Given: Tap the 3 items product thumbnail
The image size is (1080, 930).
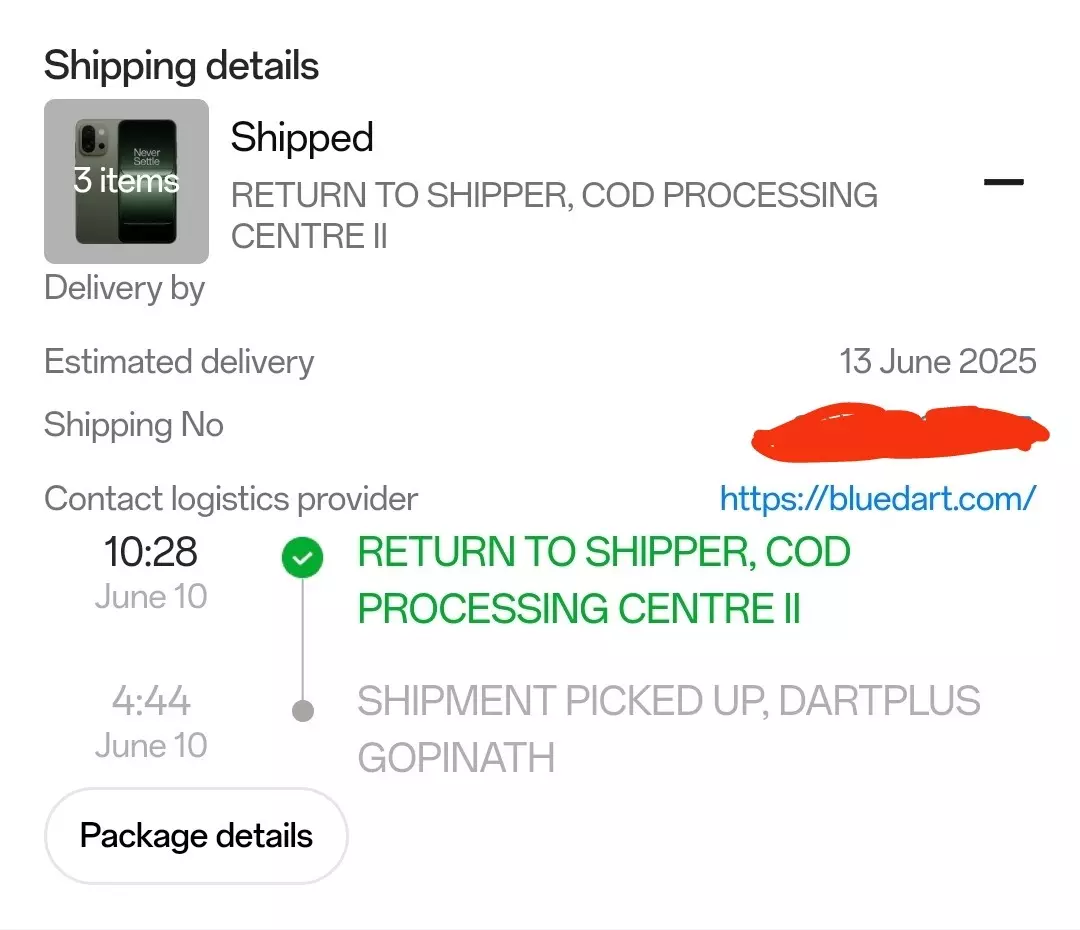Looking at the screenshot, I should pyautogui.click(x=127, y=181).
